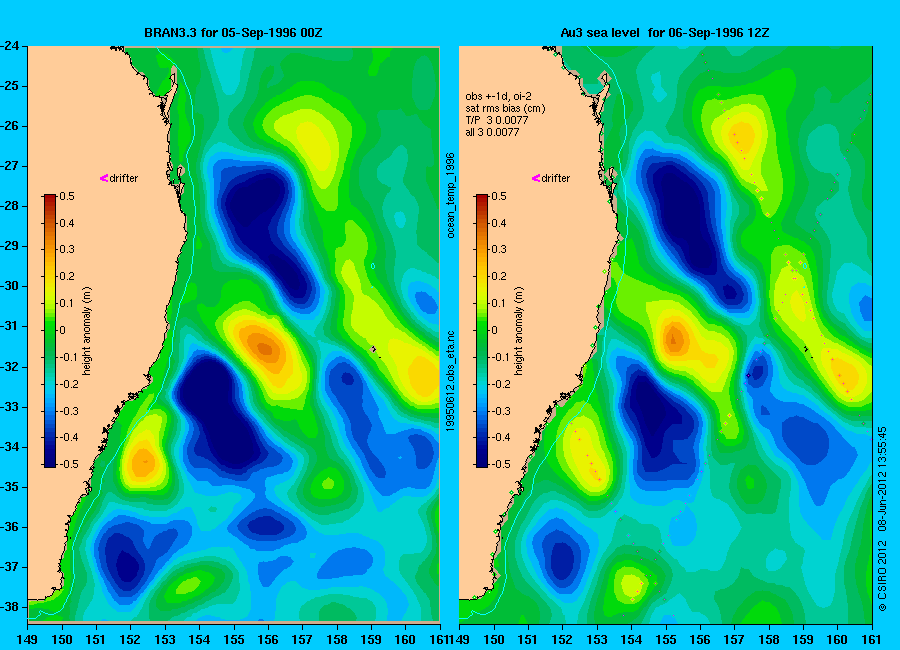Image resolution: width=900 pixels, height=650 pixels.
Task: Click the 'height anomaly (m)' label in the BRAN3.3 panel
Action: [87, 331]
